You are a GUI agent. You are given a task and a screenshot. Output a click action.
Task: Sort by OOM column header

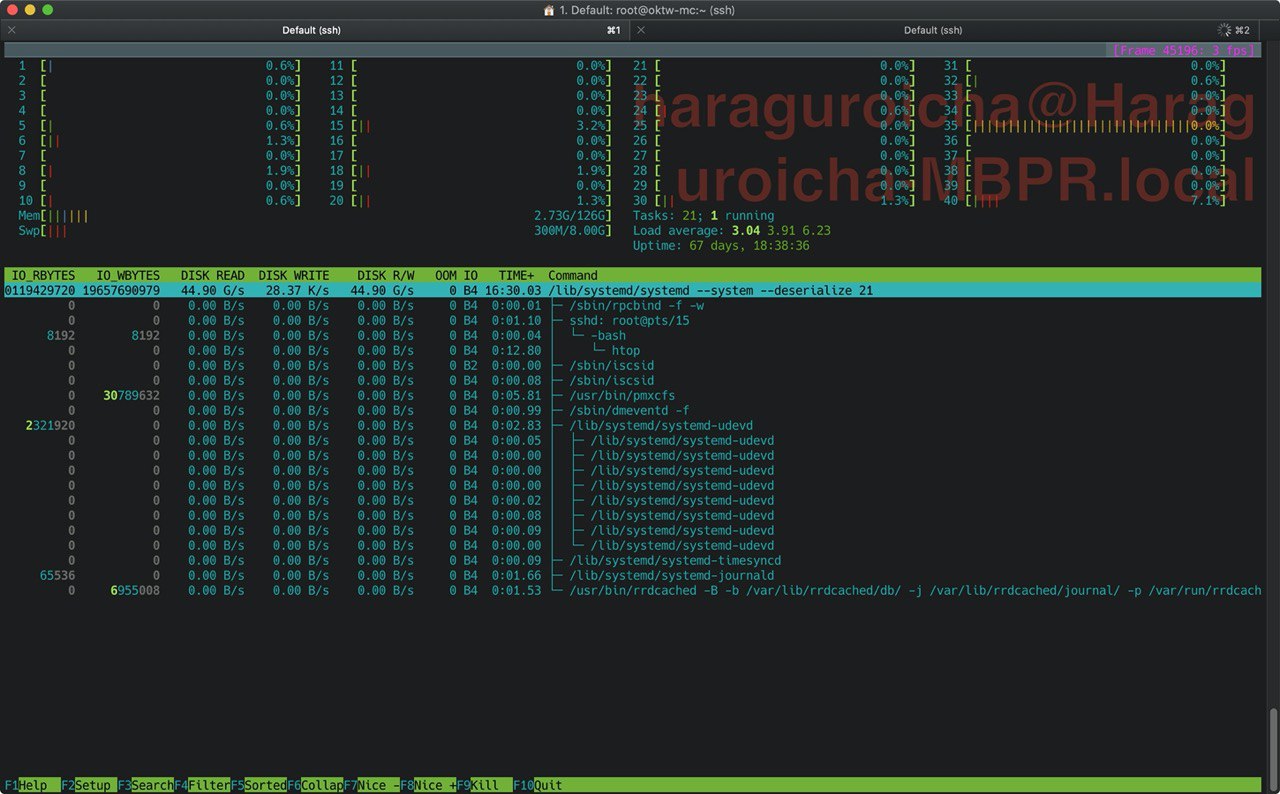[446, 275]
